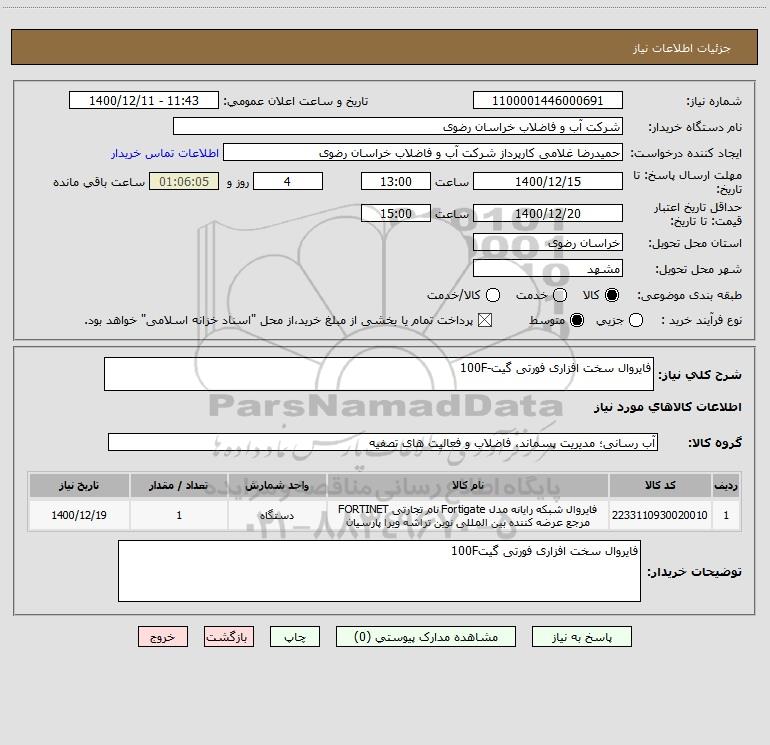Select the متوسط purchase type radio
The height and width of the screenshot is (745, 770).
coord(577,320)
